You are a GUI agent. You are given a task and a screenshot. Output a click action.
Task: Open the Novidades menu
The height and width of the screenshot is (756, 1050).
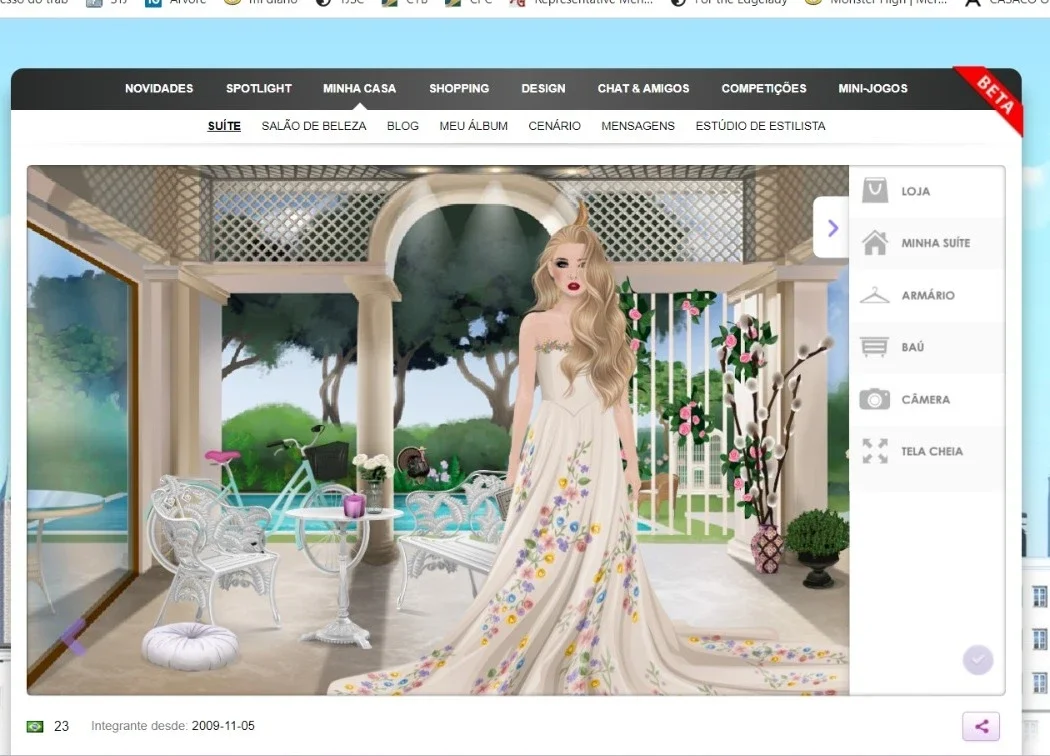click(x=159, y=88)
